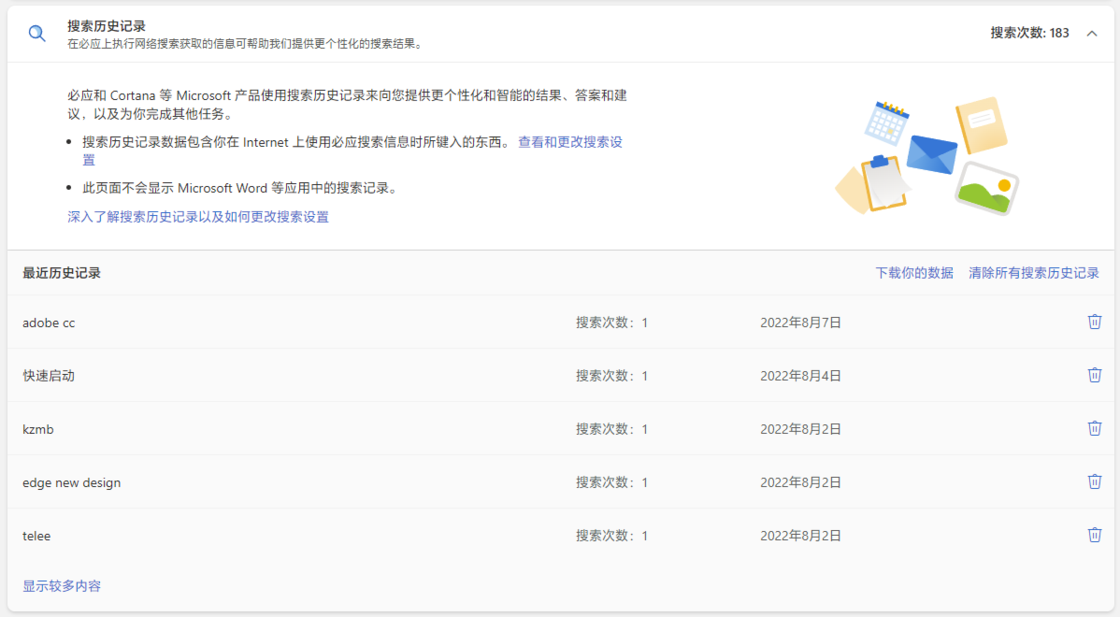Click the 搜索次数: 183 counter in header
Image resolution: width=1120 pixels, height=617 pixels.
[1029, 33]
